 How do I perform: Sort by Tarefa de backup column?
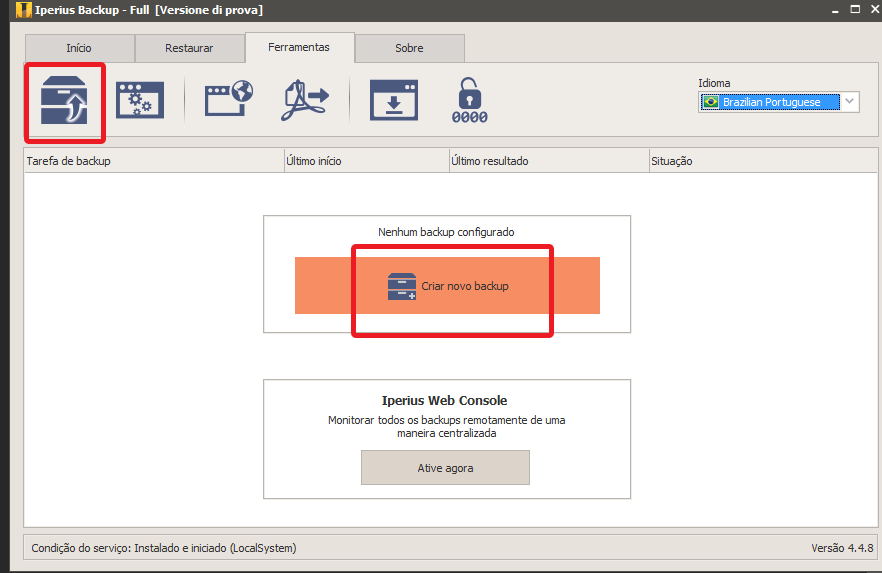[154, 161]
